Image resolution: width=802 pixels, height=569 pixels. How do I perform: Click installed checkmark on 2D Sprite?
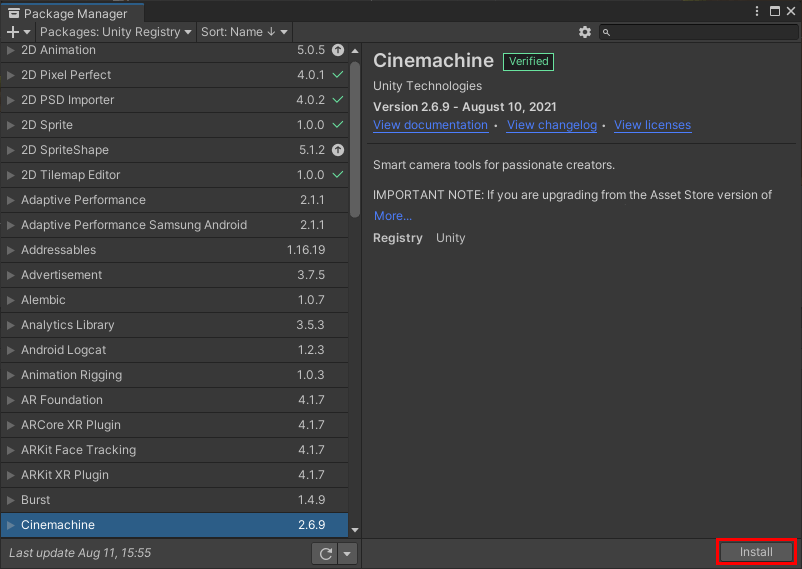coord(338,125)
